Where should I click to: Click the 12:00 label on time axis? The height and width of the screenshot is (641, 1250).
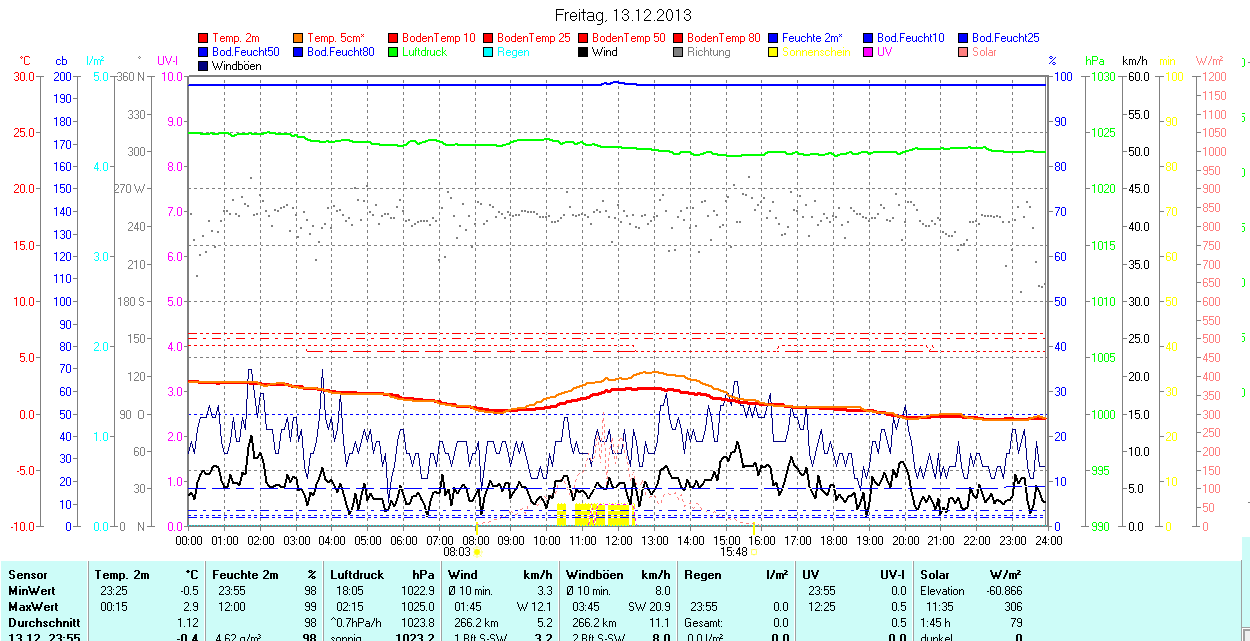pyautogui.click(x=619, y=540)
